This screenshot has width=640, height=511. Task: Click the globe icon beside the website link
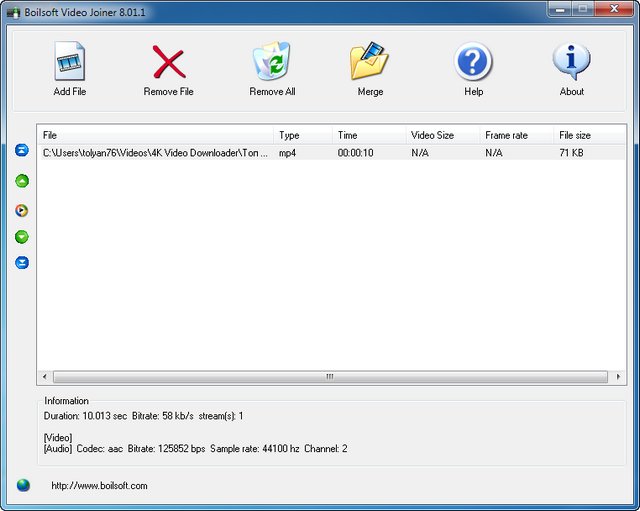[23, 486]
